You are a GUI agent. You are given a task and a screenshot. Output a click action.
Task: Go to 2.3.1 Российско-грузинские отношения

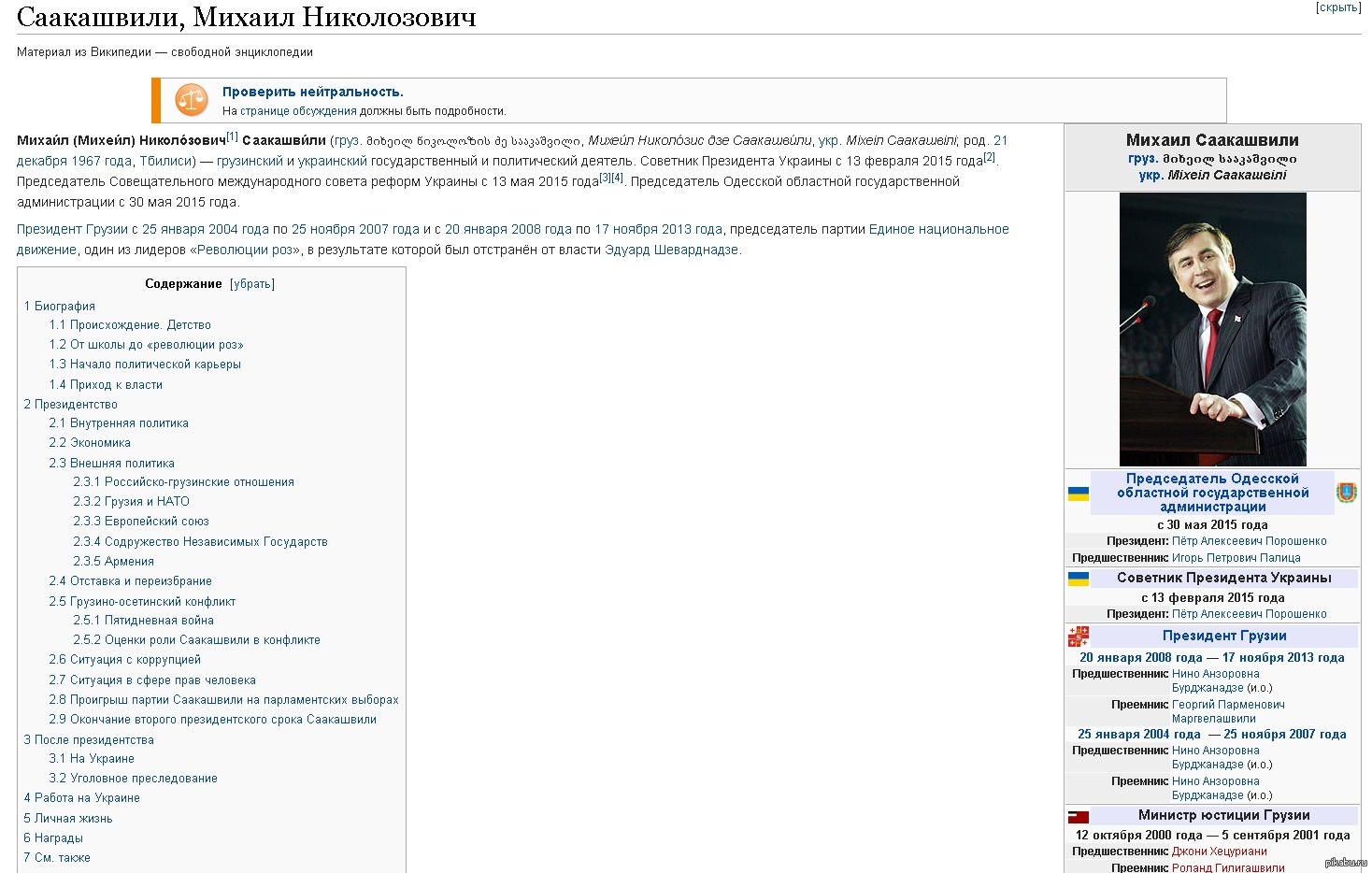pos(184,482)
